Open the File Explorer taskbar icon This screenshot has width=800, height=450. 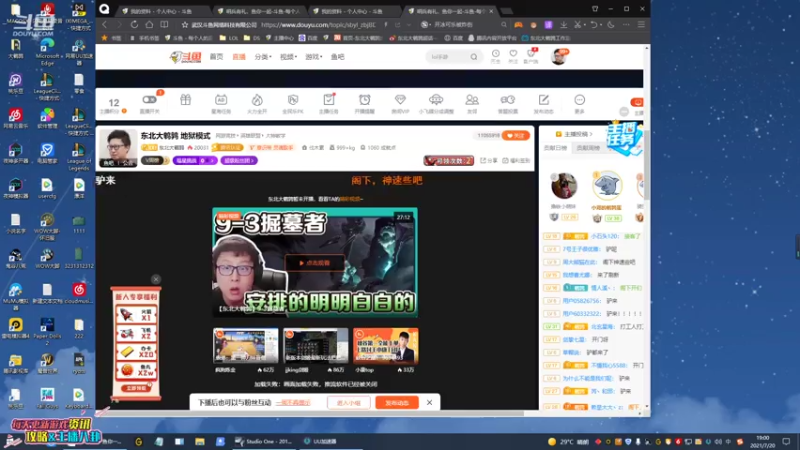[199, 441]
